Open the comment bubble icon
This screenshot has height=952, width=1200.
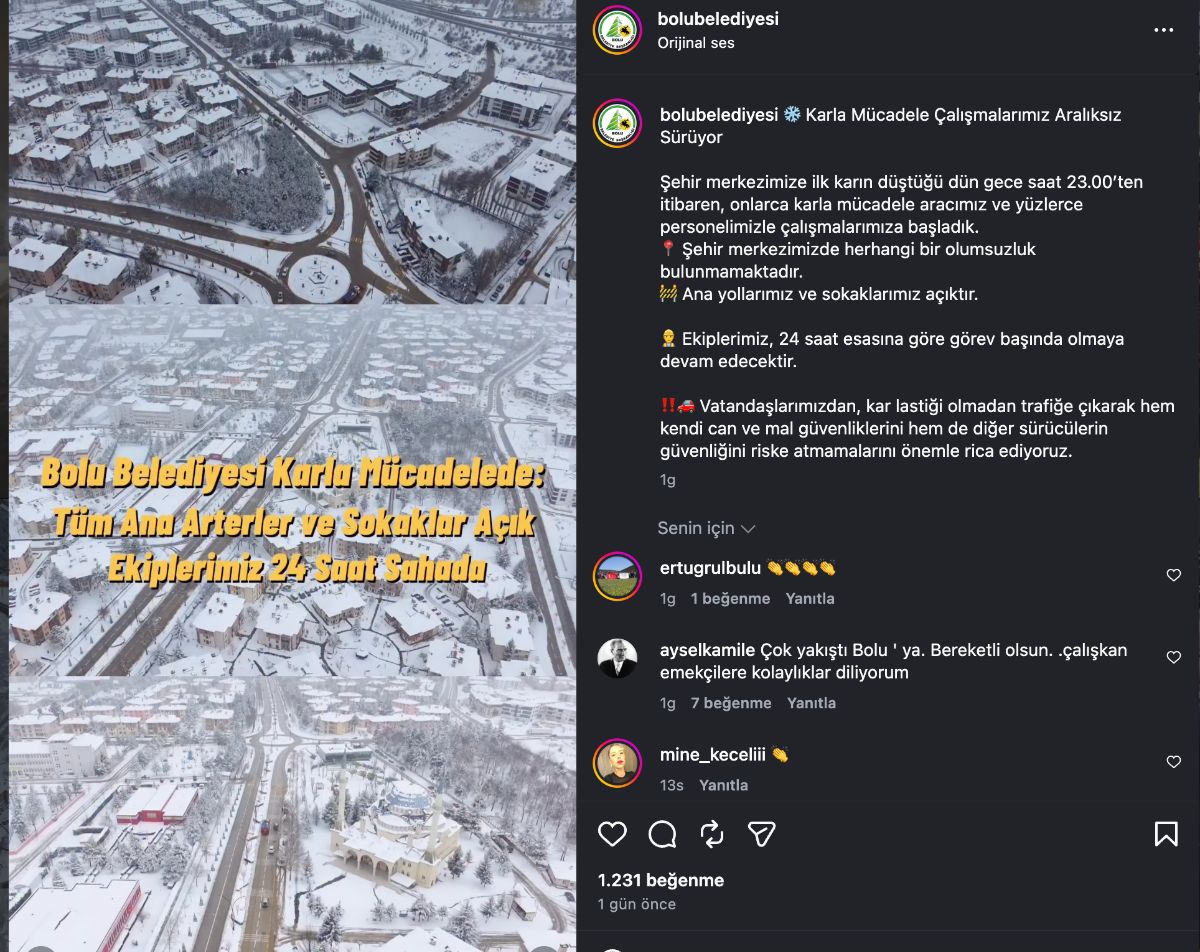(662, 834)
